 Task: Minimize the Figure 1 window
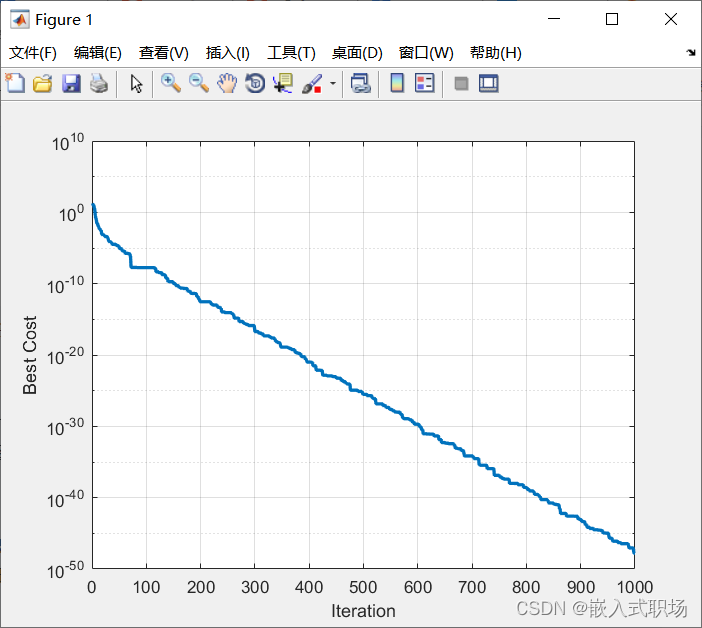coord(554,19)
